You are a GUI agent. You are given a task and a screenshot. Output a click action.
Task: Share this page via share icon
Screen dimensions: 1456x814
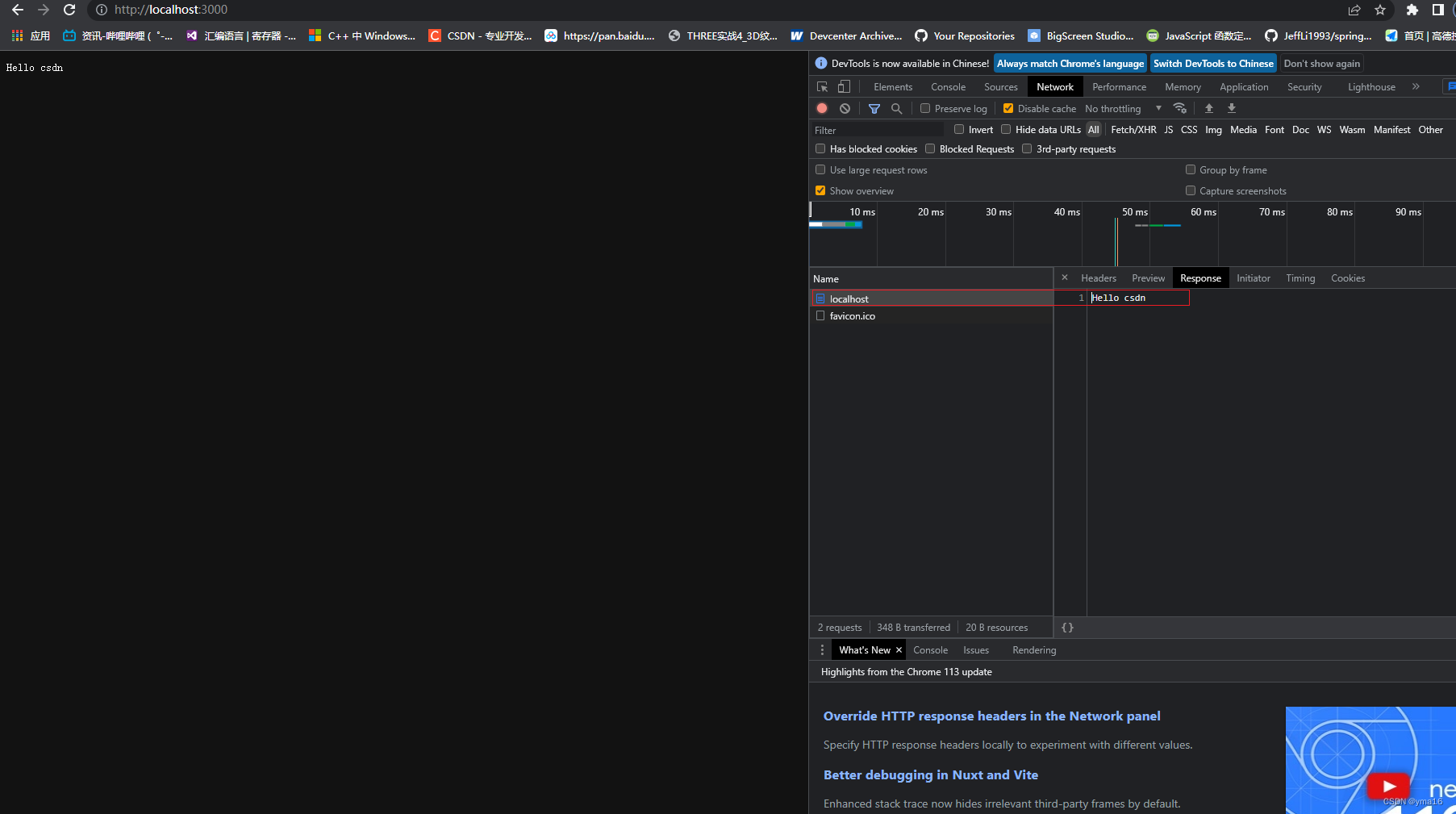click(1354, 10)
